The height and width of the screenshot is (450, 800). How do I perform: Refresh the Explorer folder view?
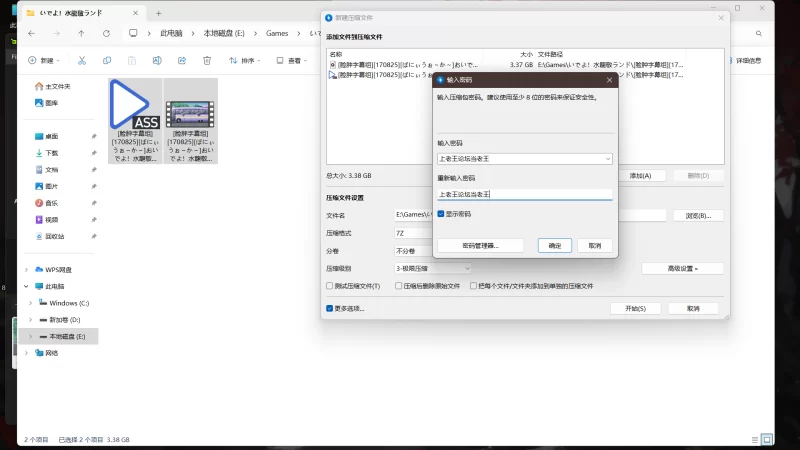click(106, 33)
